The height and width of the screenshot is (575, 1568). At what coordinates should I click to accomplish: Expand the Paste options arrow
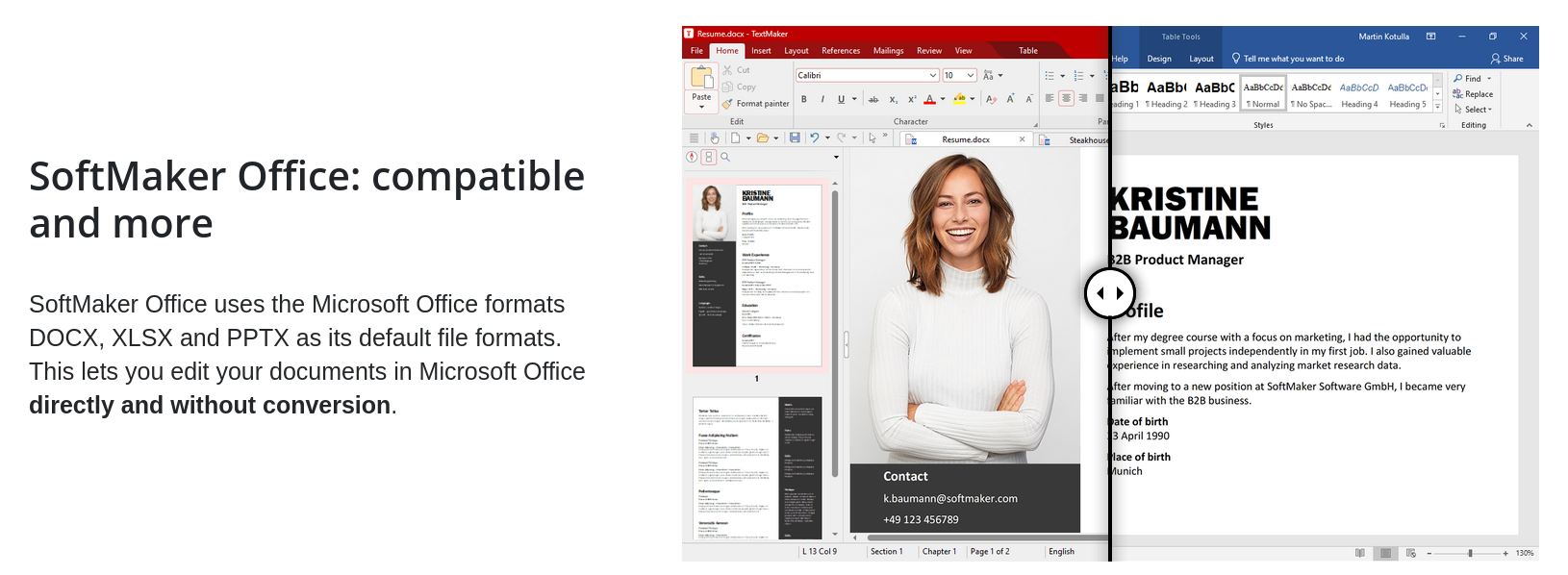pyautogui.click(x=701, y=107)
